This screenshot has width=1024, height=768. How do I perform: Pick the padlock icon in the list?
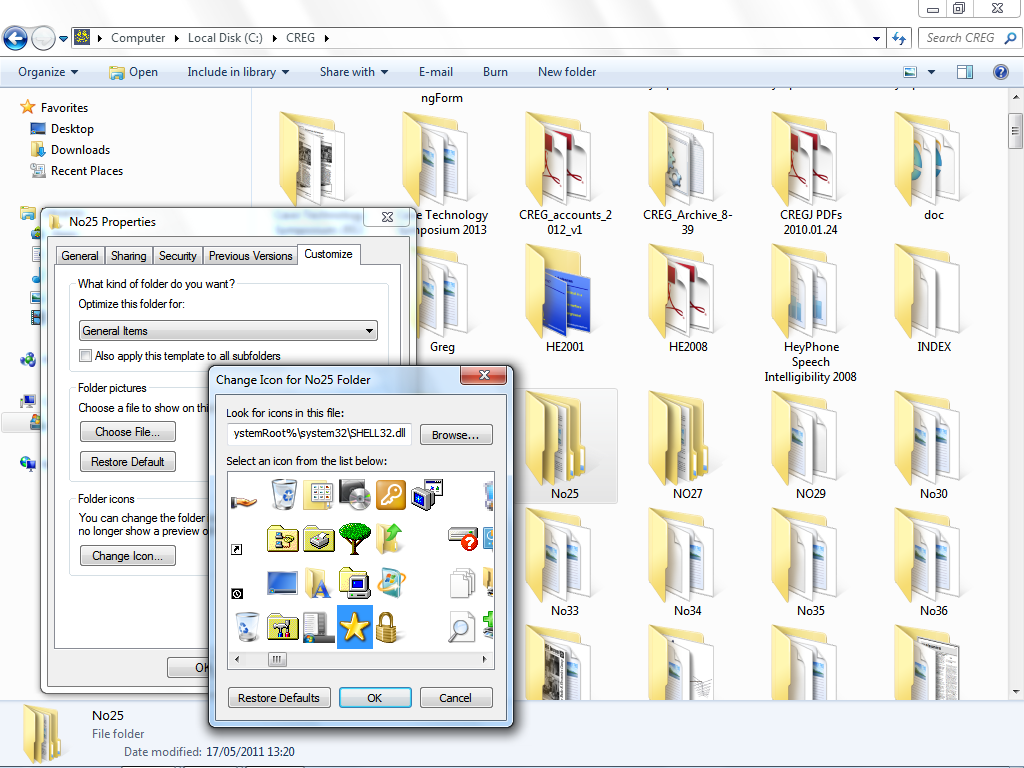[x=388, y=627]
